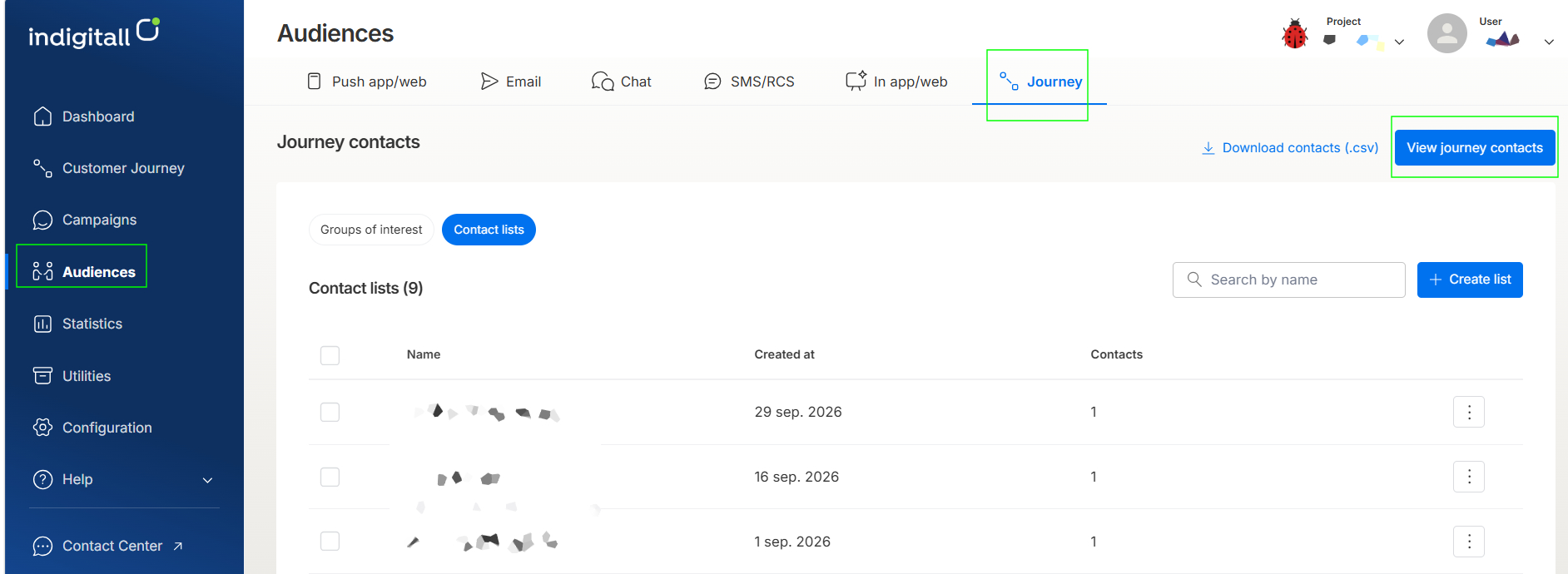Click the Contact Center external link arrow

(x=178, y=546)
